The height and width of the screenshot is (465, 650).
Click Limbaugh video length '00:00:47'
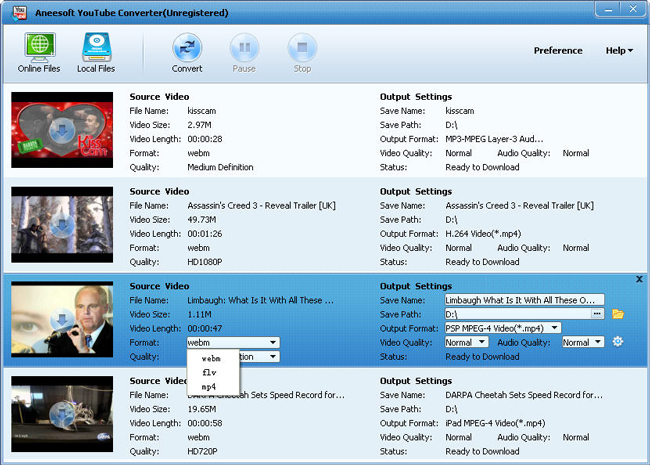205,329
